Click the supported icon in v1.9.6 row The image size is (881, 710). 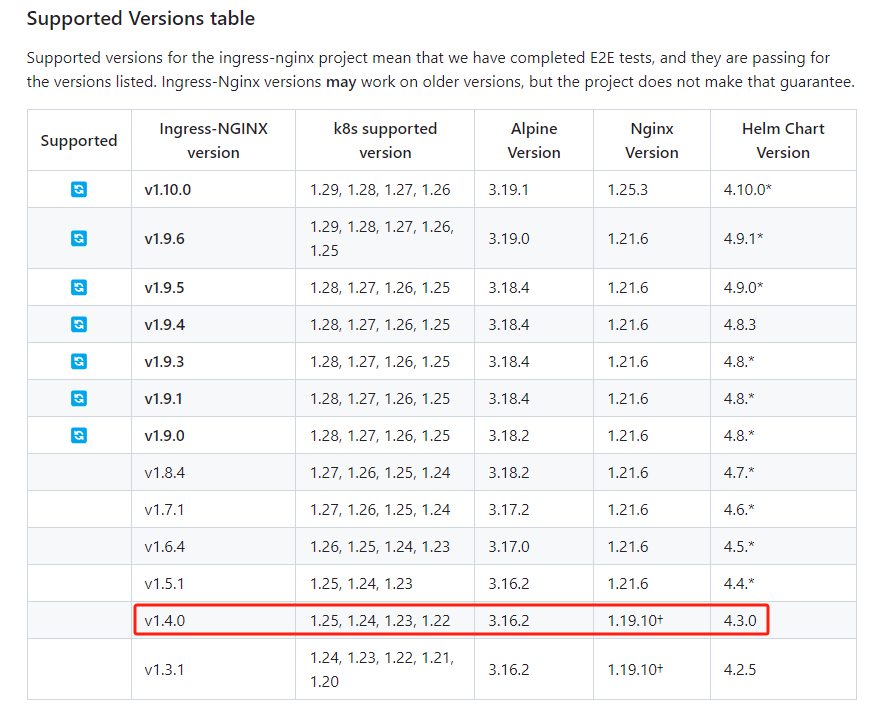click(x=79, y=238)
